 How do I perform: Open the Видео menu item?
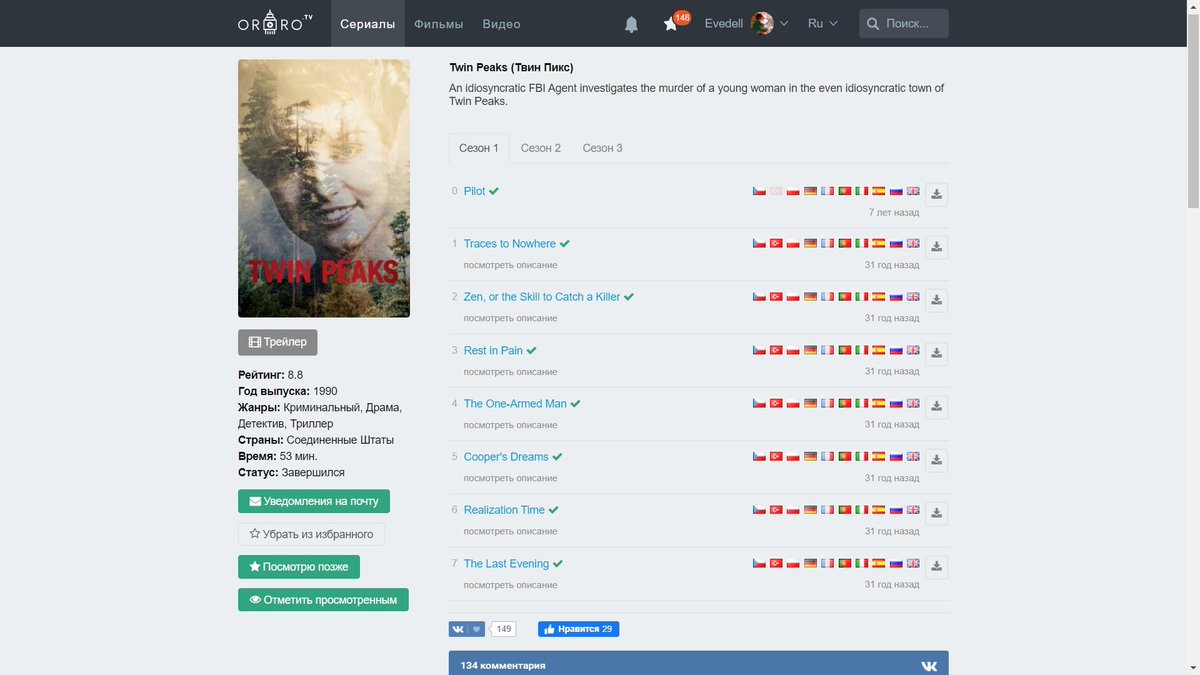coord(501,24)
